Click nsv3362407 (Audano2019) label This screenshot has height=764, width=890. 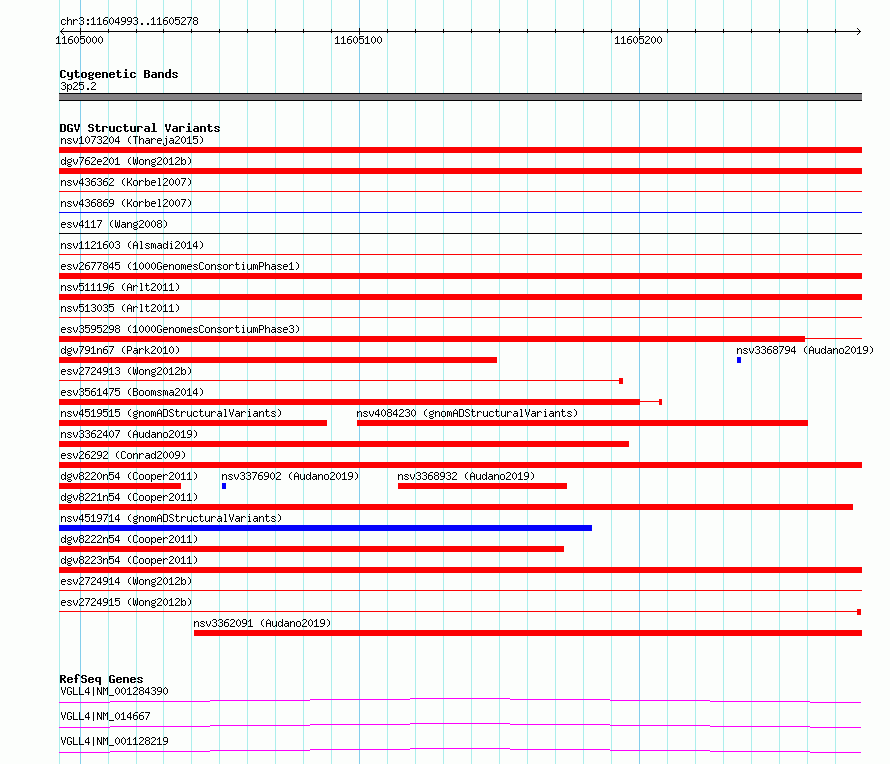click(x=129, y=434)
